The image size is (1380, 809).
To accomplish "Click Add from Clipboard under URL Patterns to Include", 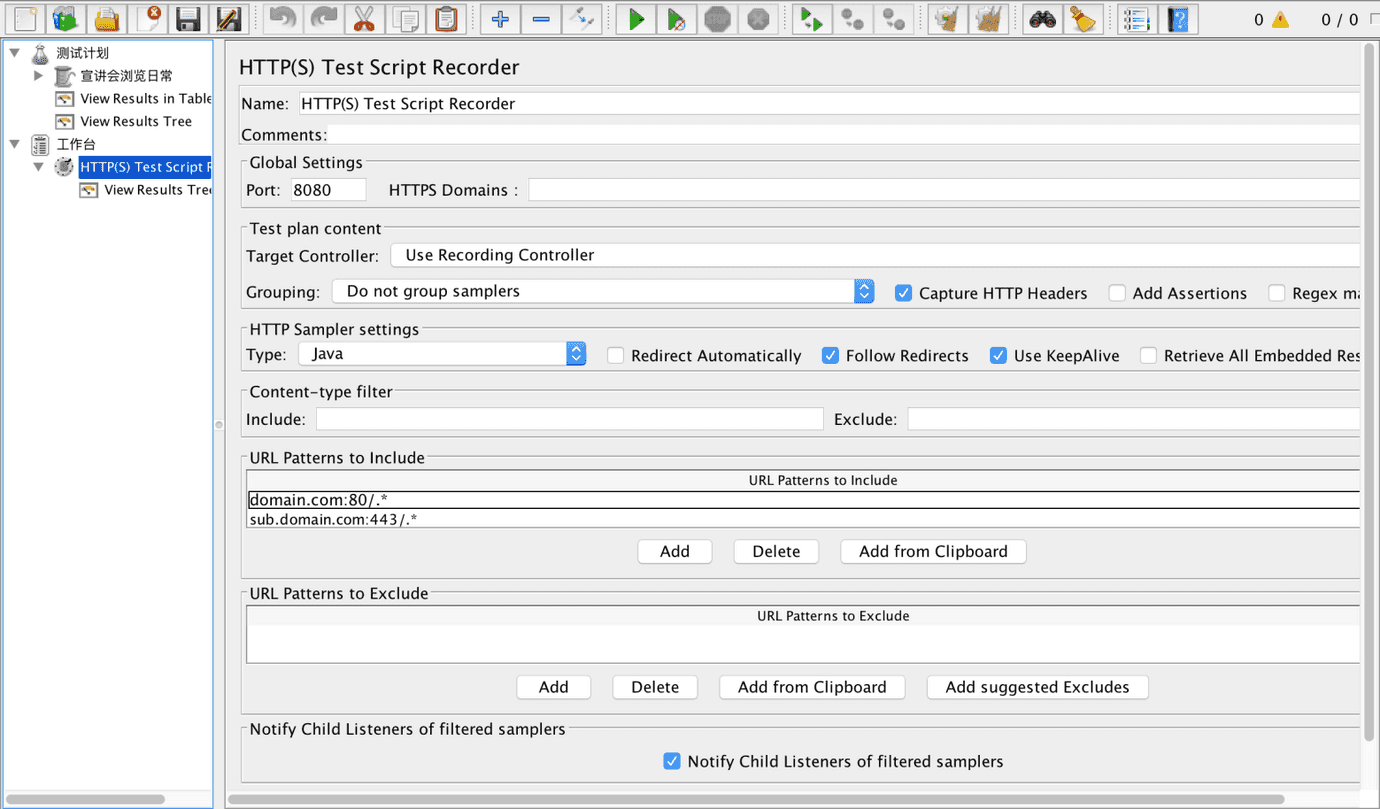I will [x=932, y=551].
